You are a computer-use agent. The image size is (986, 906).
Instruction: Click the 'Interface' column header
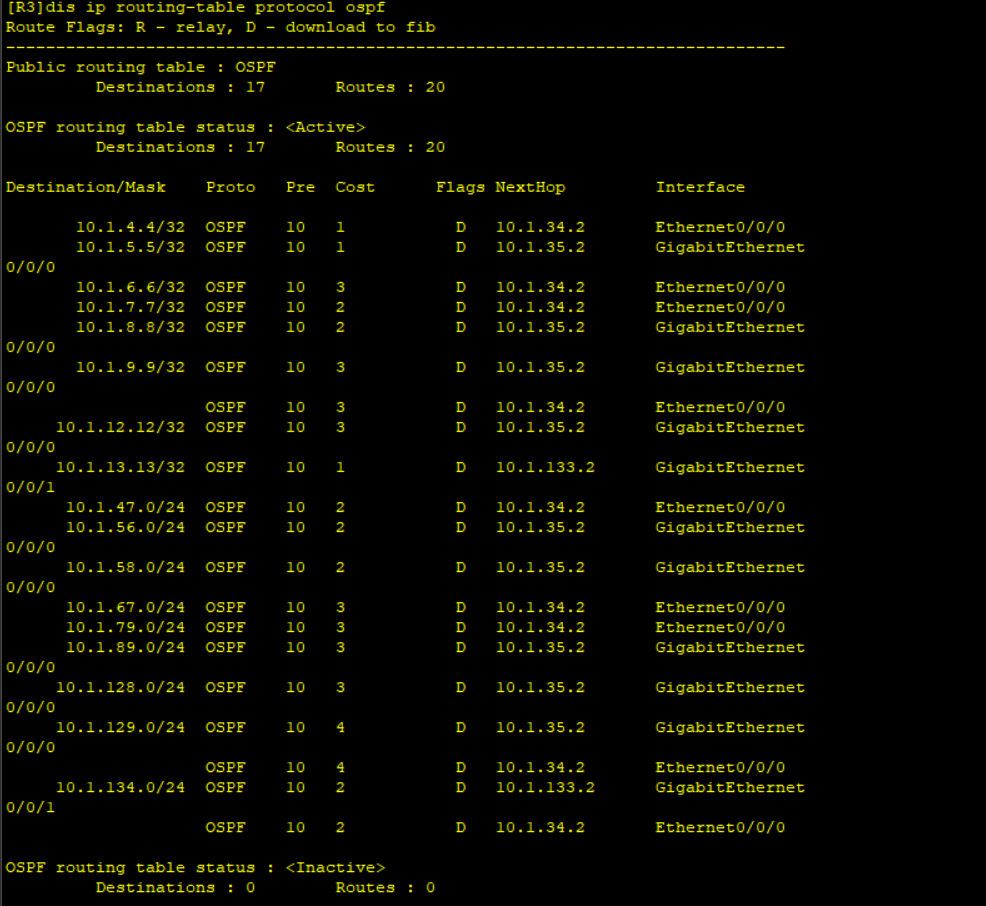701,187
